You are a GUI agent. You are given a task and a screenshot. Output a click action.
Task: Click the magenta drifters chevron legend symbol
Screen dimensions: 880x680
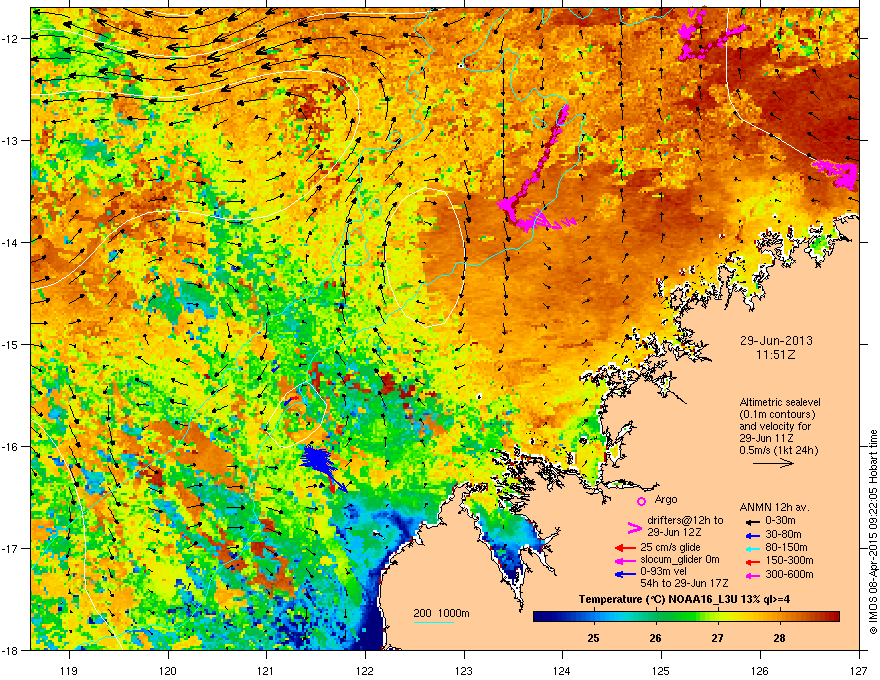[634, 527]
